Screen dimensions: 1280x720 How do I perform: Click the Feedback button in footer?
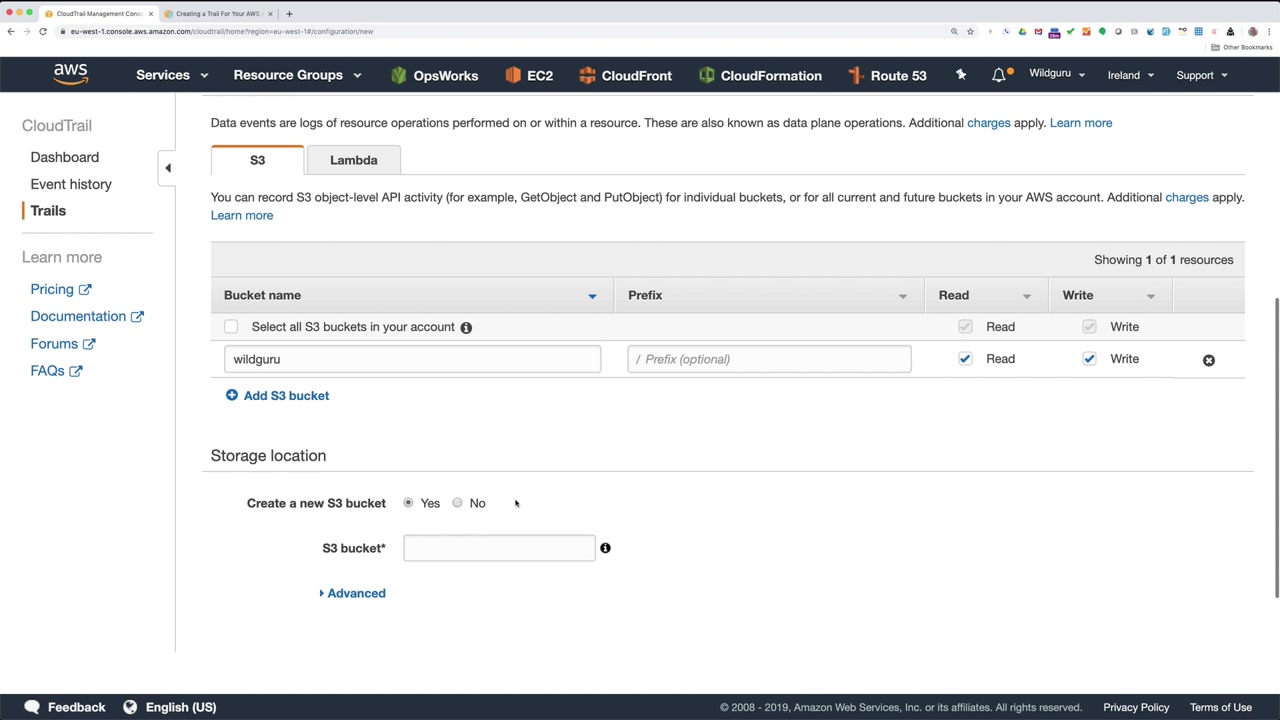tap(65, 707)
